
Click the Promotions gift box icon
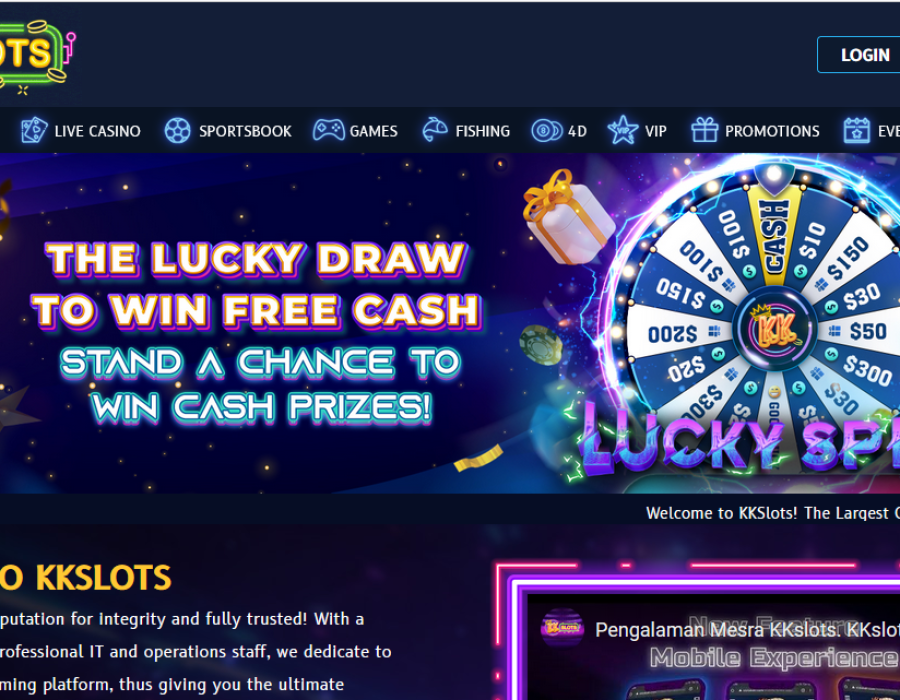coord(704,130)
